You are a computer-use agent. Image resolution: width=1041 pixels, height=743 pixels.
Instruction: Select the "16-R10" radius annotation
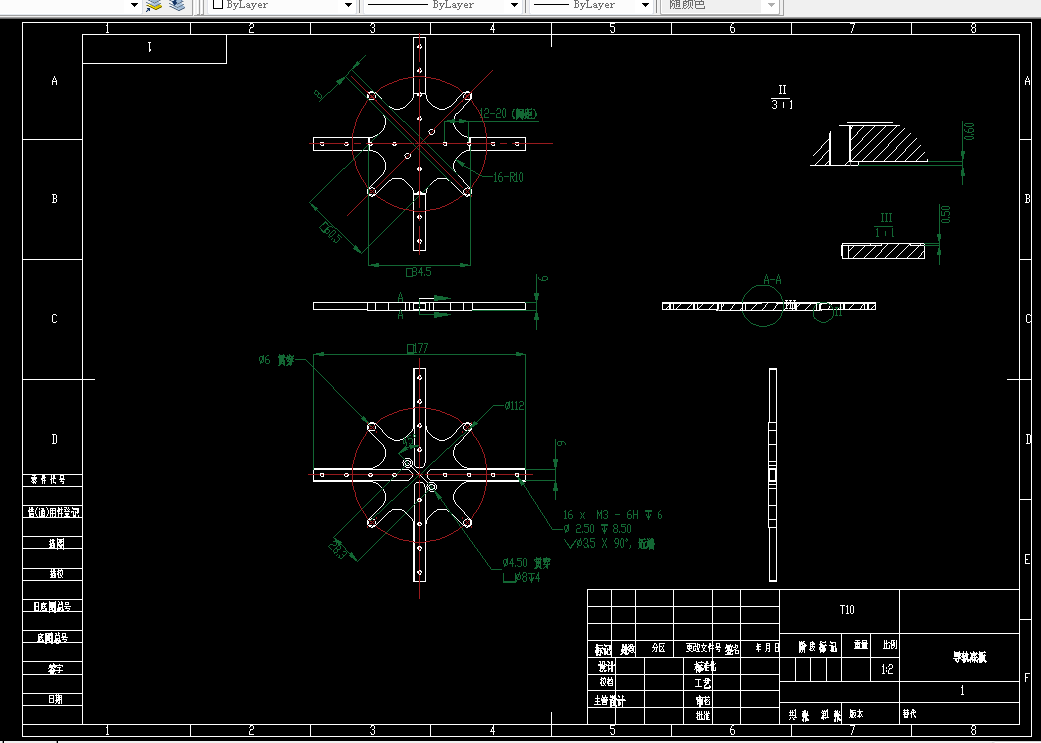tap(508, 177)
